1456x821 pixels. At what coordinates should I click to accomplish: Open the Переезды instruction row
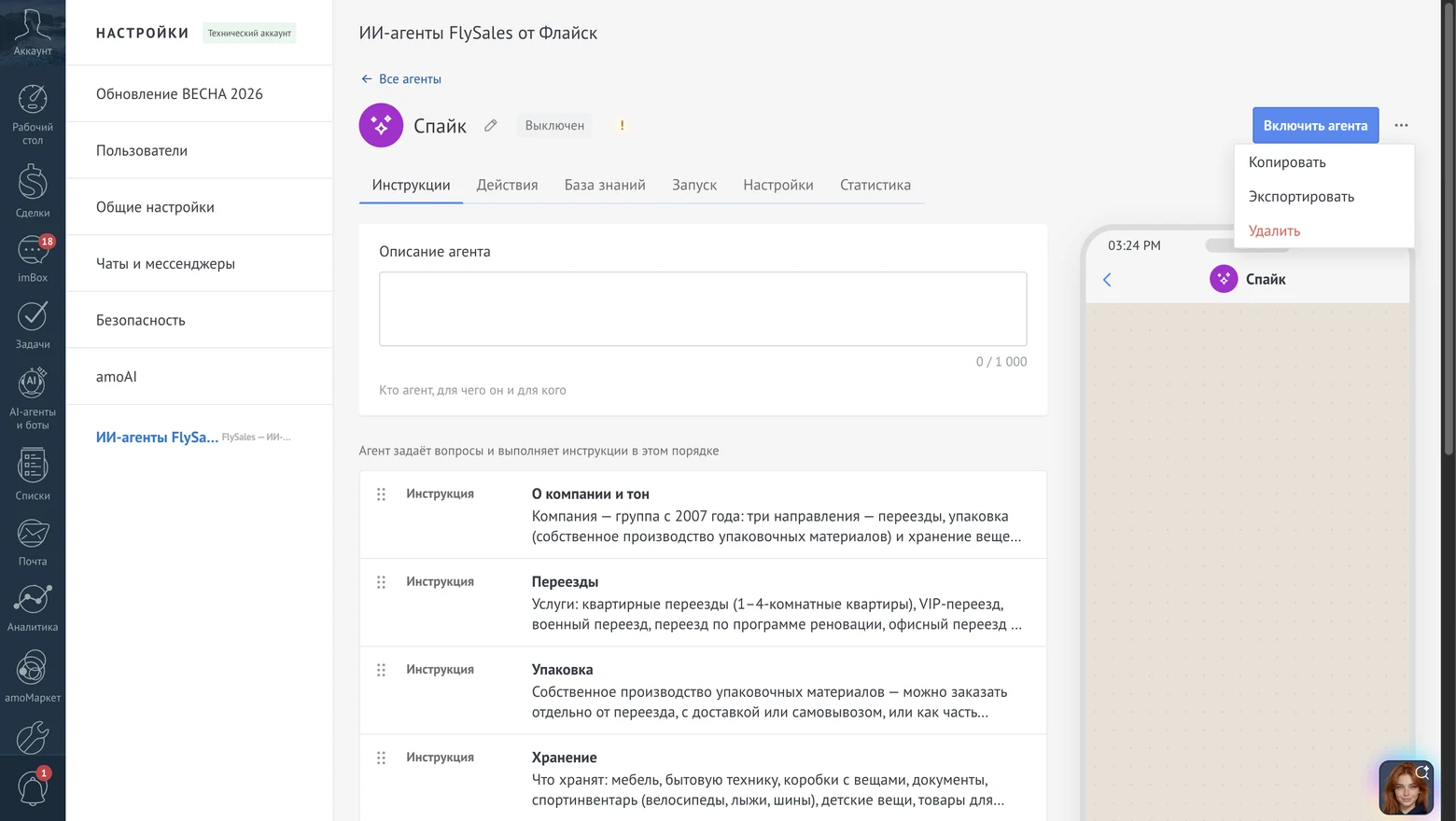click(703, 603)
